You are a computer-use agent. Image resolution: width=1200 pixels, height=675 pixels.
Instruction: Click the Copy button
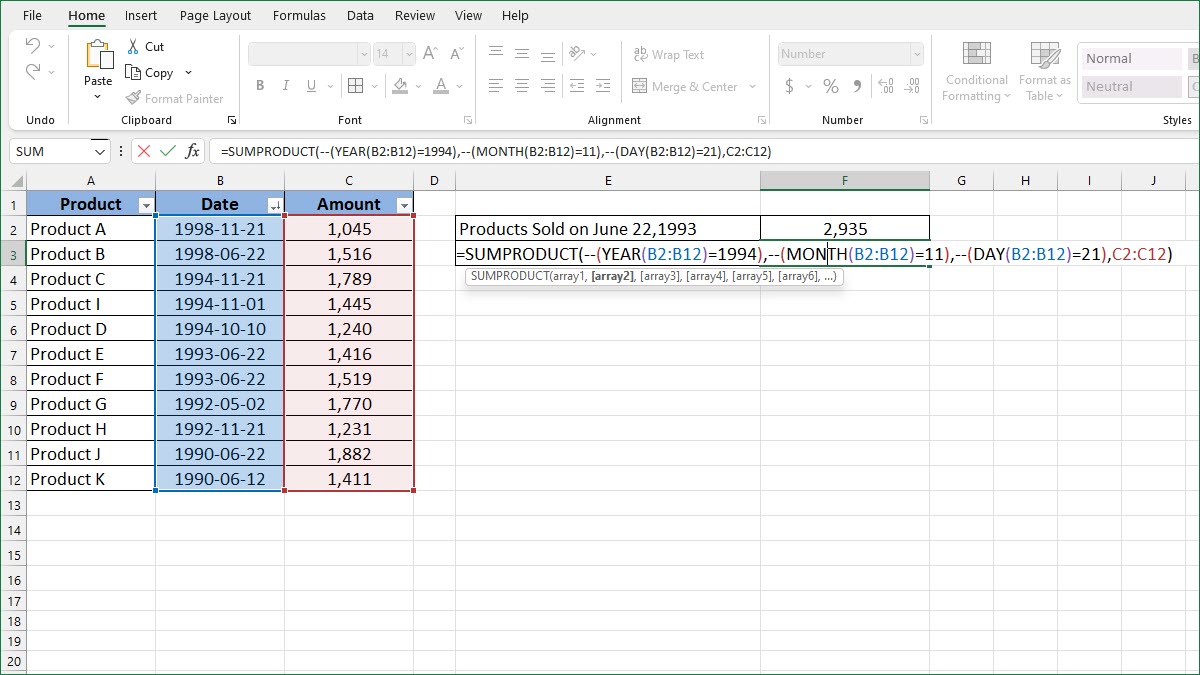click(x=150, y=73)
